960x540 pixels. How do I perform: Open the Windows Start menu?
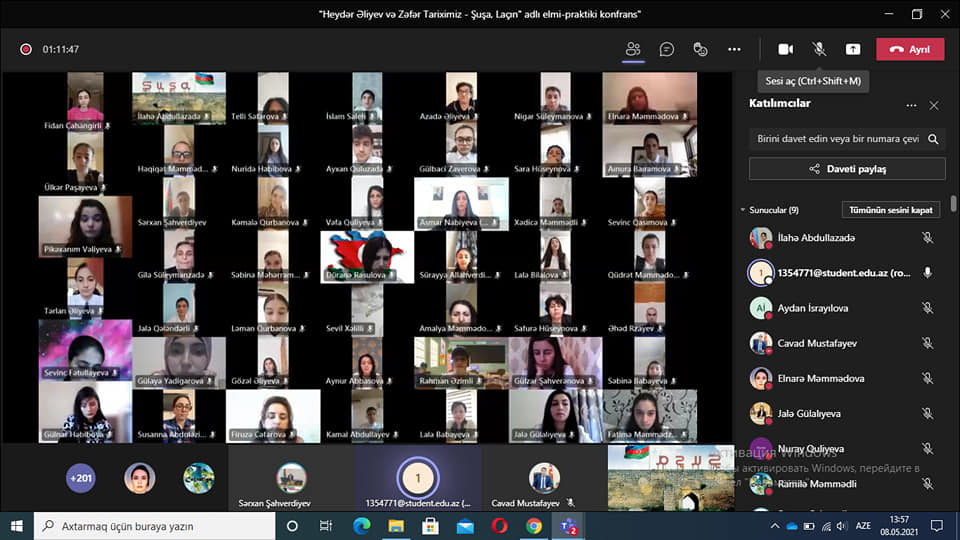click(17, 526)
